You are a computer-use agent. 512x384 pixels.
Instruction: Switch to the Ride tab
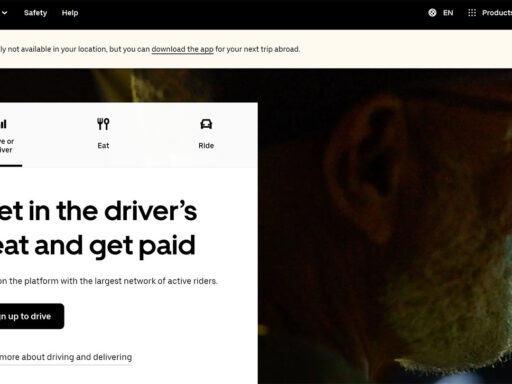206,134
